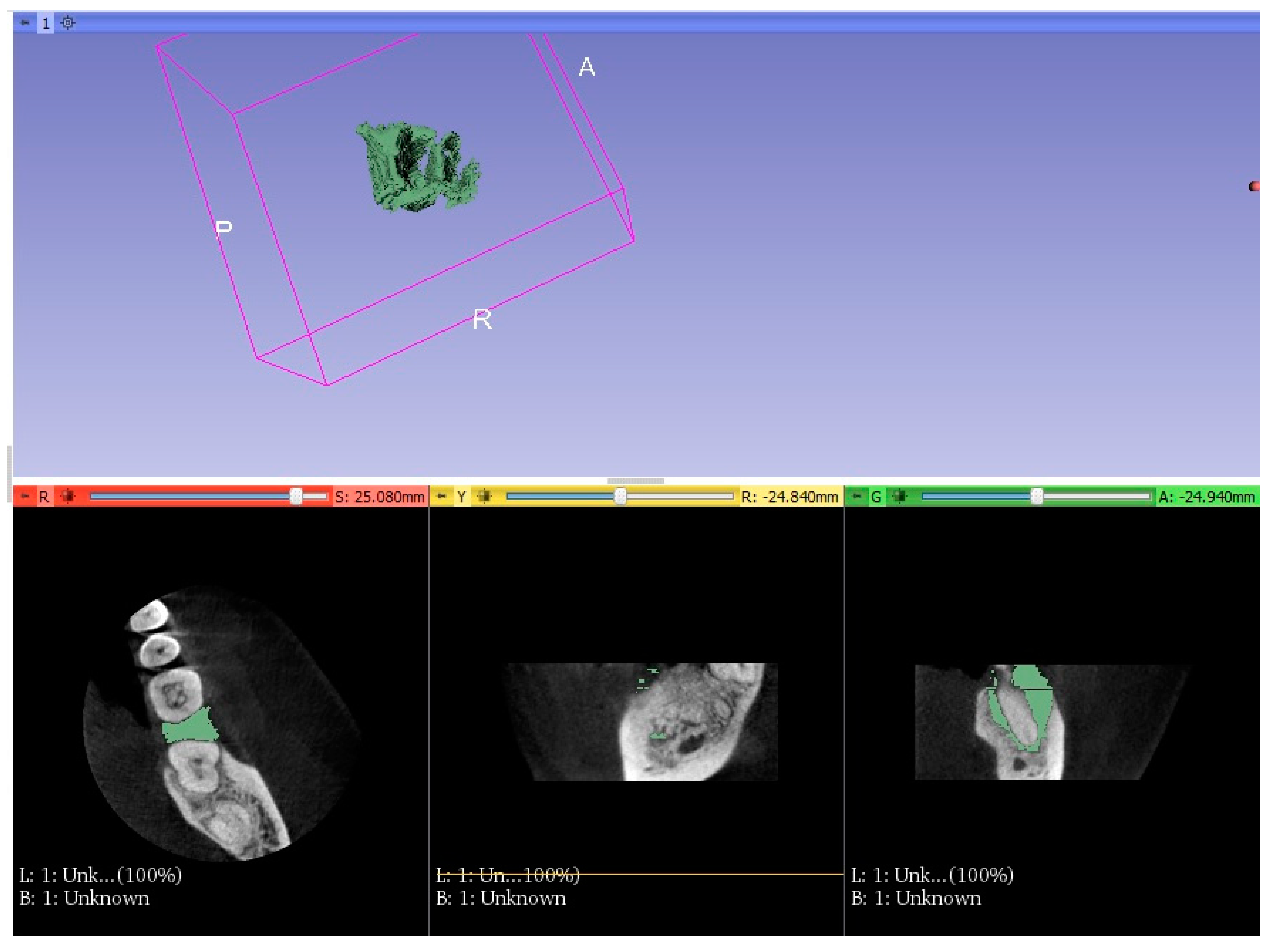Fit green coronal slice to window
The width and height of the screenshot is (1280, 952).
click(x=899, y=496)
